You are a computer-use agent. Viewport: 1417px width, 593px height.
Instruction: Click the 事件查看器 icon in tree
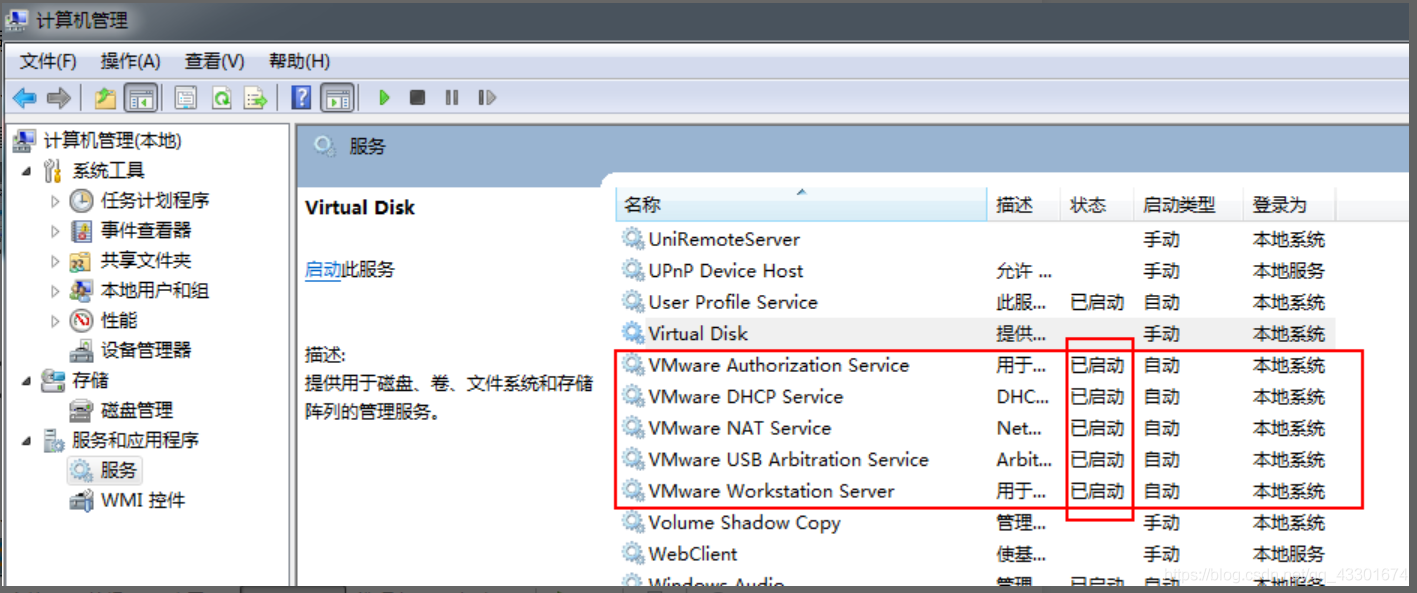coord(81,231)
